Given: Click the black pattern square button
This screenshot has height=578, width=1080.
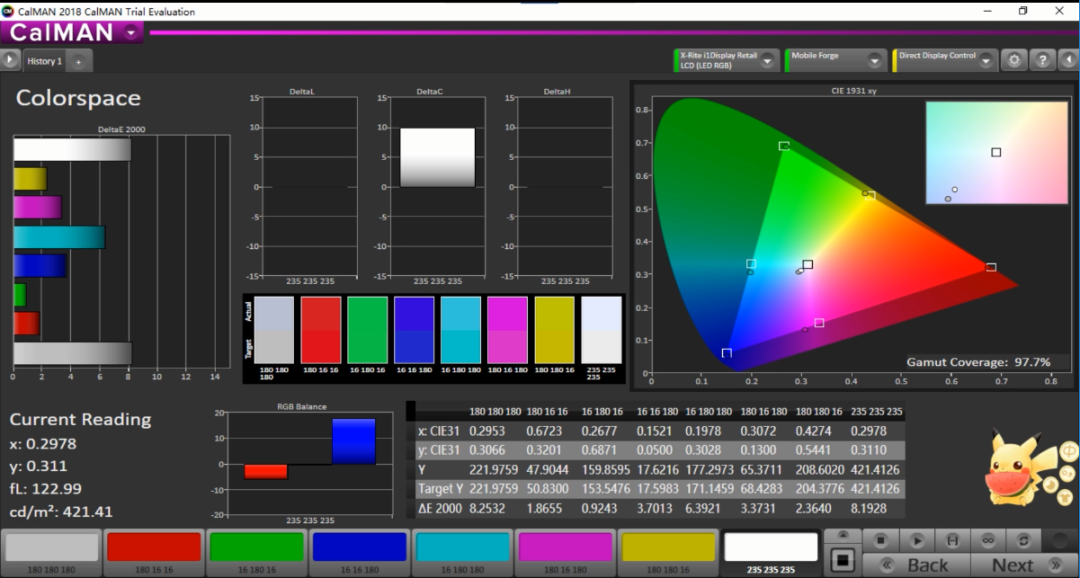Looking at the screenshot, I should 842,560.
